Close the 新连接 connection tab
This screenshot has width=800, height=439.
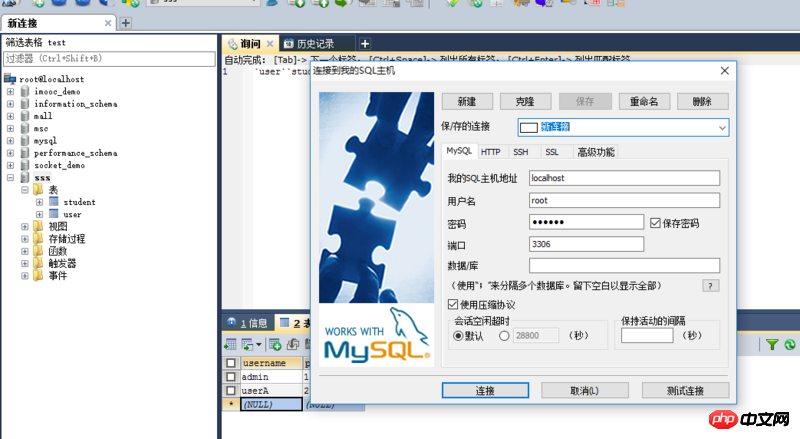[108, 23]
